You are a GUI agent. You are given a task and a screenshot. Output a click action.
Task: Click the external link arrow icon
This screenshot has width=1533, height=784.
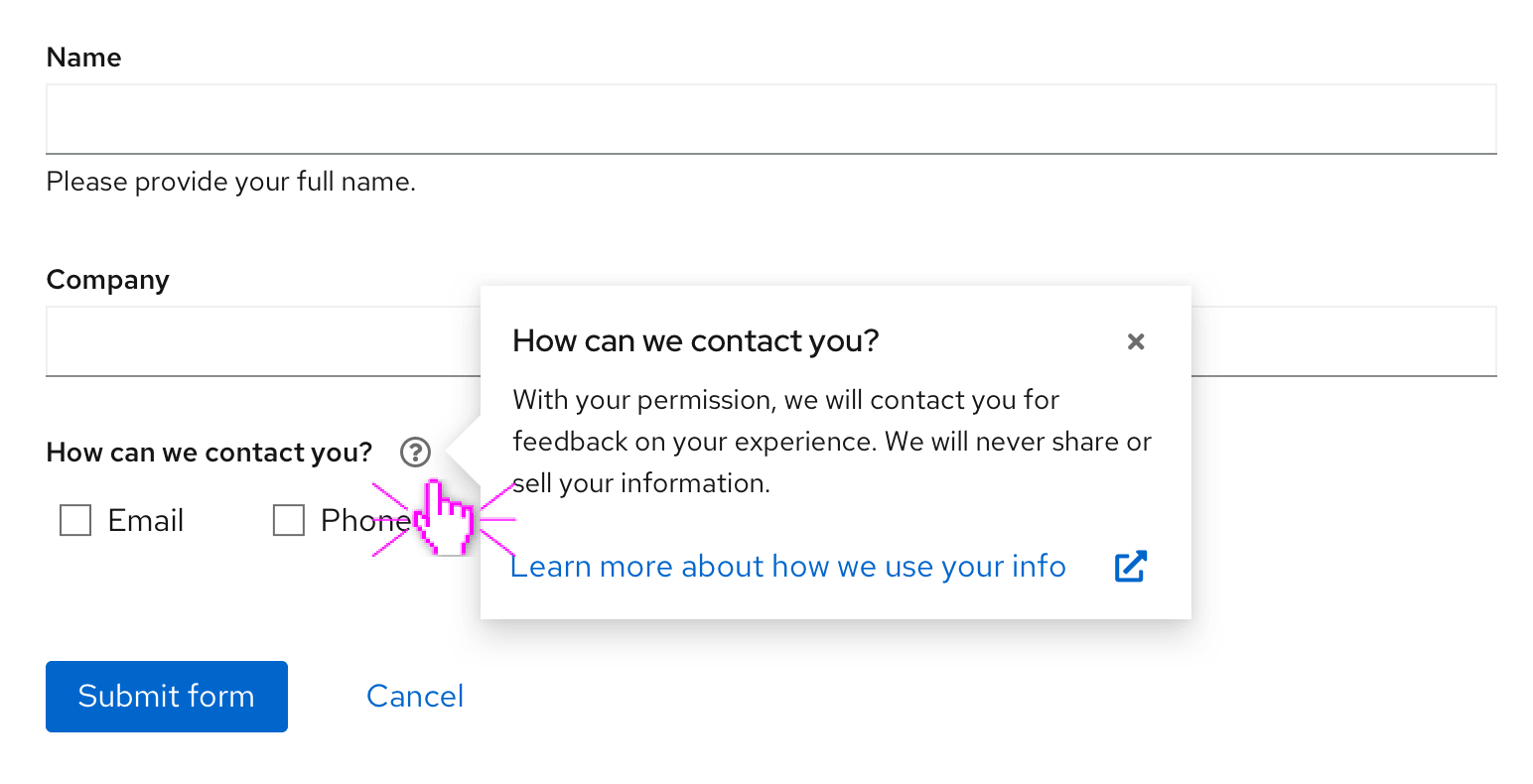pos(1131,567)
